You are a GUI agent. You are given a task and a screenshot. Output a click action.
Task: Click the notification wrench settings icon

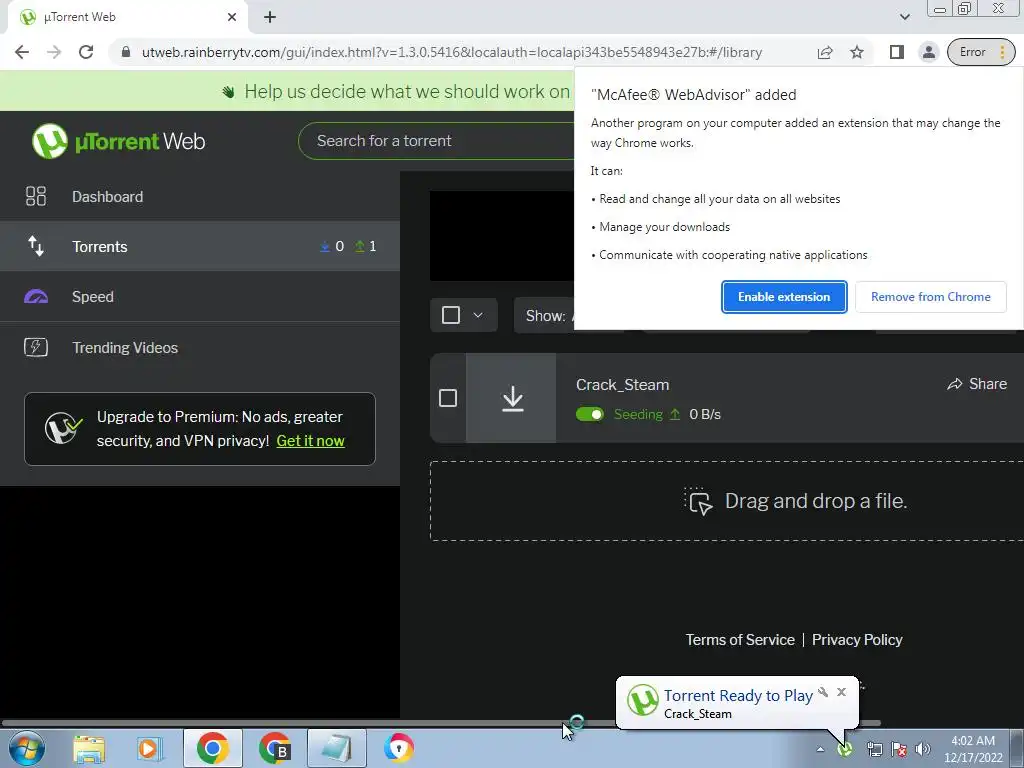pyautogui.click(x=823, y=692)
